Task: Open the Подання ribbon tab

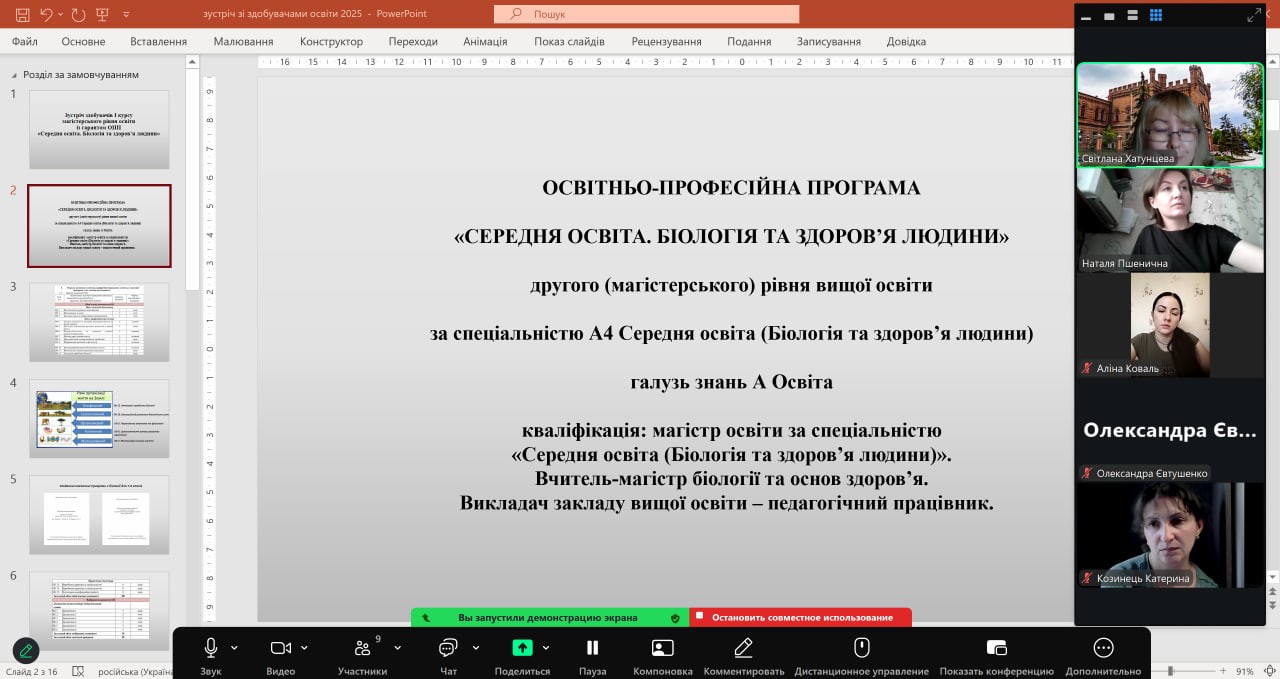Action: click(x=749, y=41)
